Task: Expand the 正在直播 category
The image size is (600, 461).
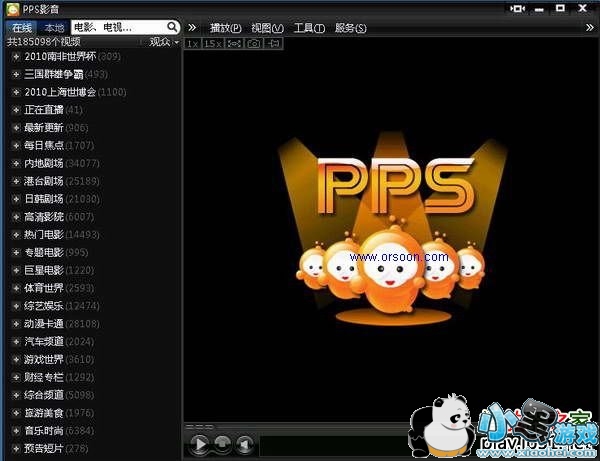Action: click(16, 110)
